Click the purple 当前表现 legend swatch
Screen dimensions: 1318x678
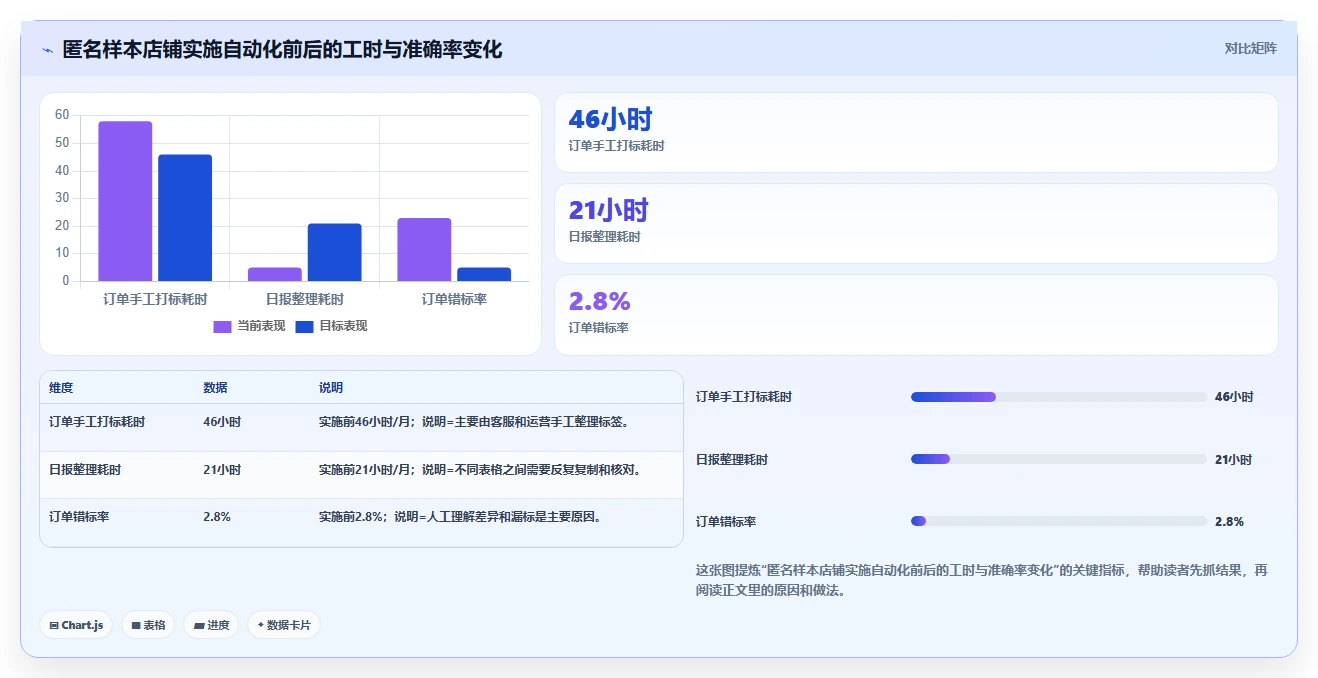(x=222, y=326)
